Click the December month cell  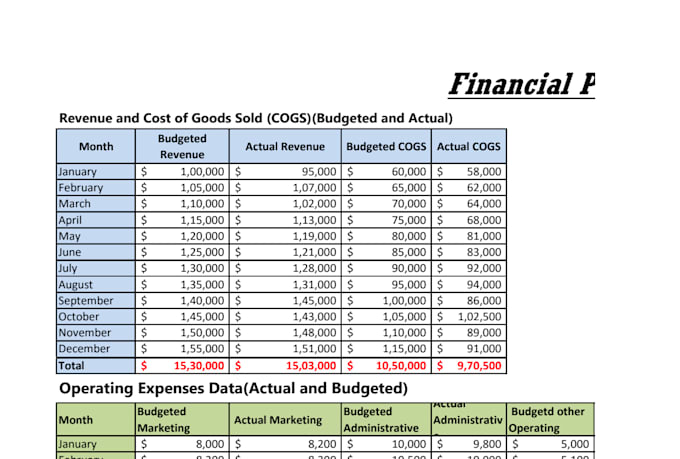tap(96, 349)
